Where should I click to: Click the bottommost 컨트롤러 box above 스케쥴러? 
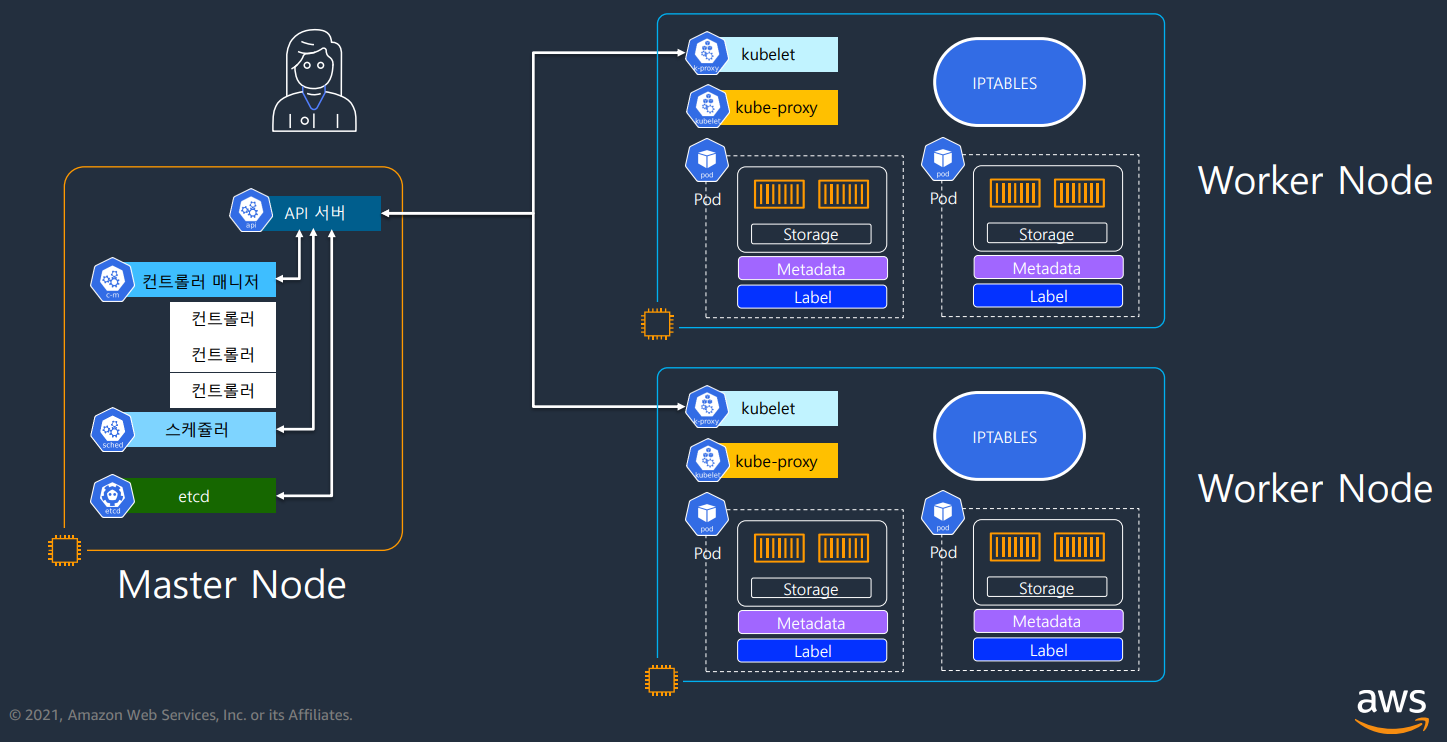(x=223, y=391)
